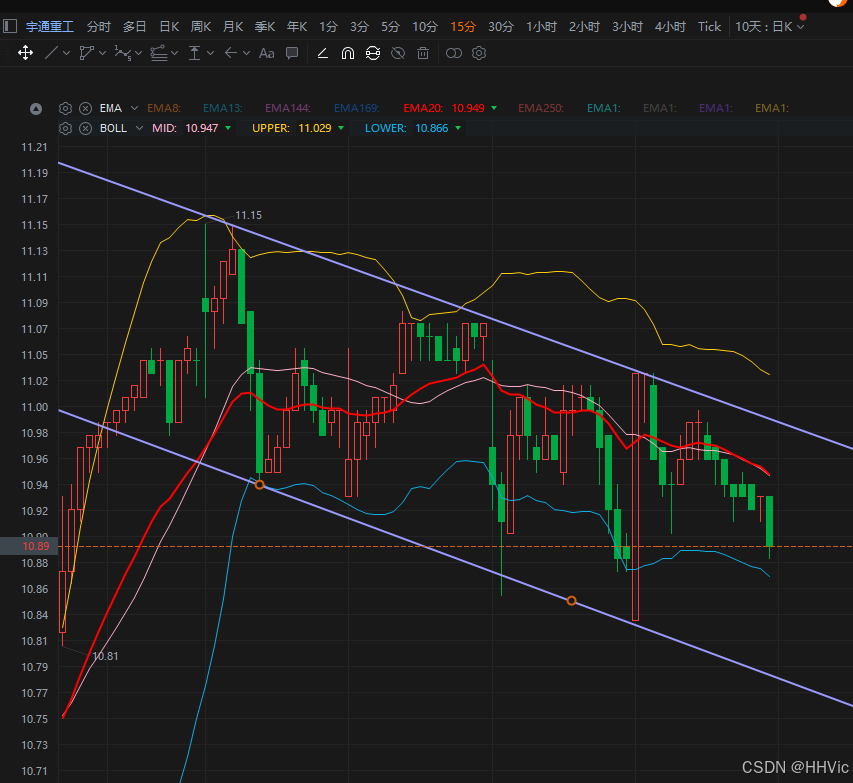This screenshot has width=853, height=783.
Task: Toggle BOLL UPPER line via green triangle
Action: pyautogui.click(x=341, y=128)
